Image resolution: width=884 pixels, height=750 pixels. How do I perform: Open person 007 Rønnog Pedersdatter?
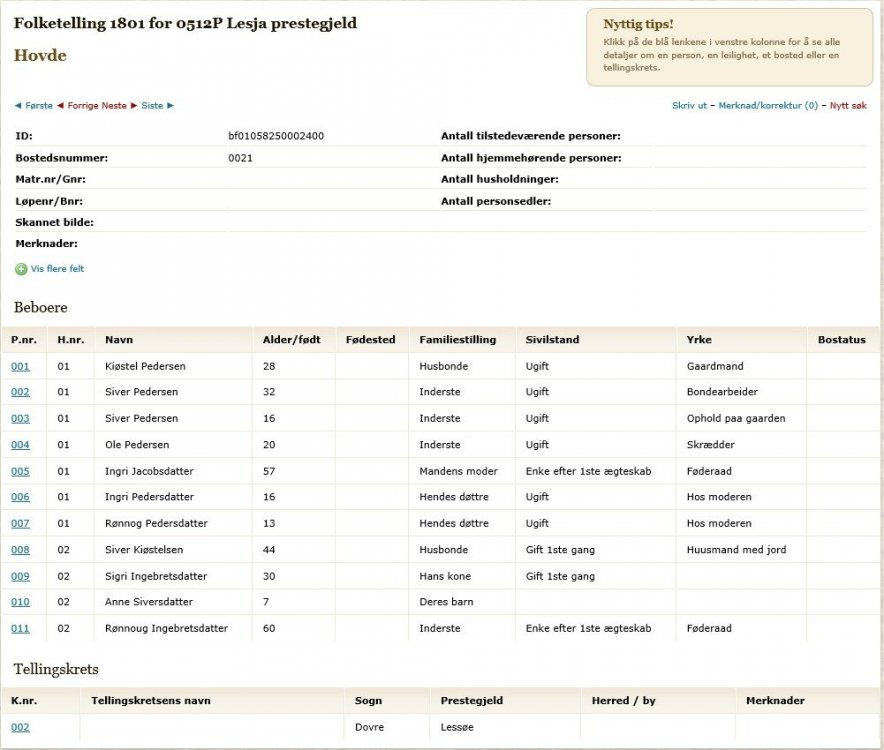20,523
